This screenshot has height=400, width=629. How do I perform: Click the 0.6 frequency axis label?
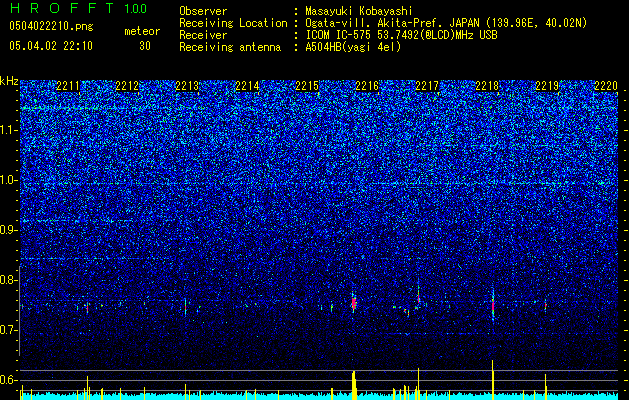tap(9, 380)
